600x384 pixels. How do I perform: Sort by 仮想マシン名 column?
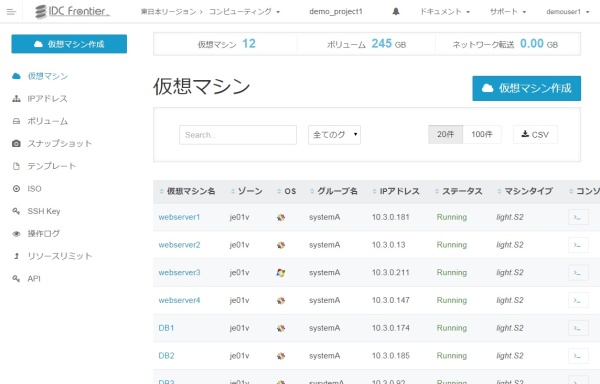coord(188,191)
